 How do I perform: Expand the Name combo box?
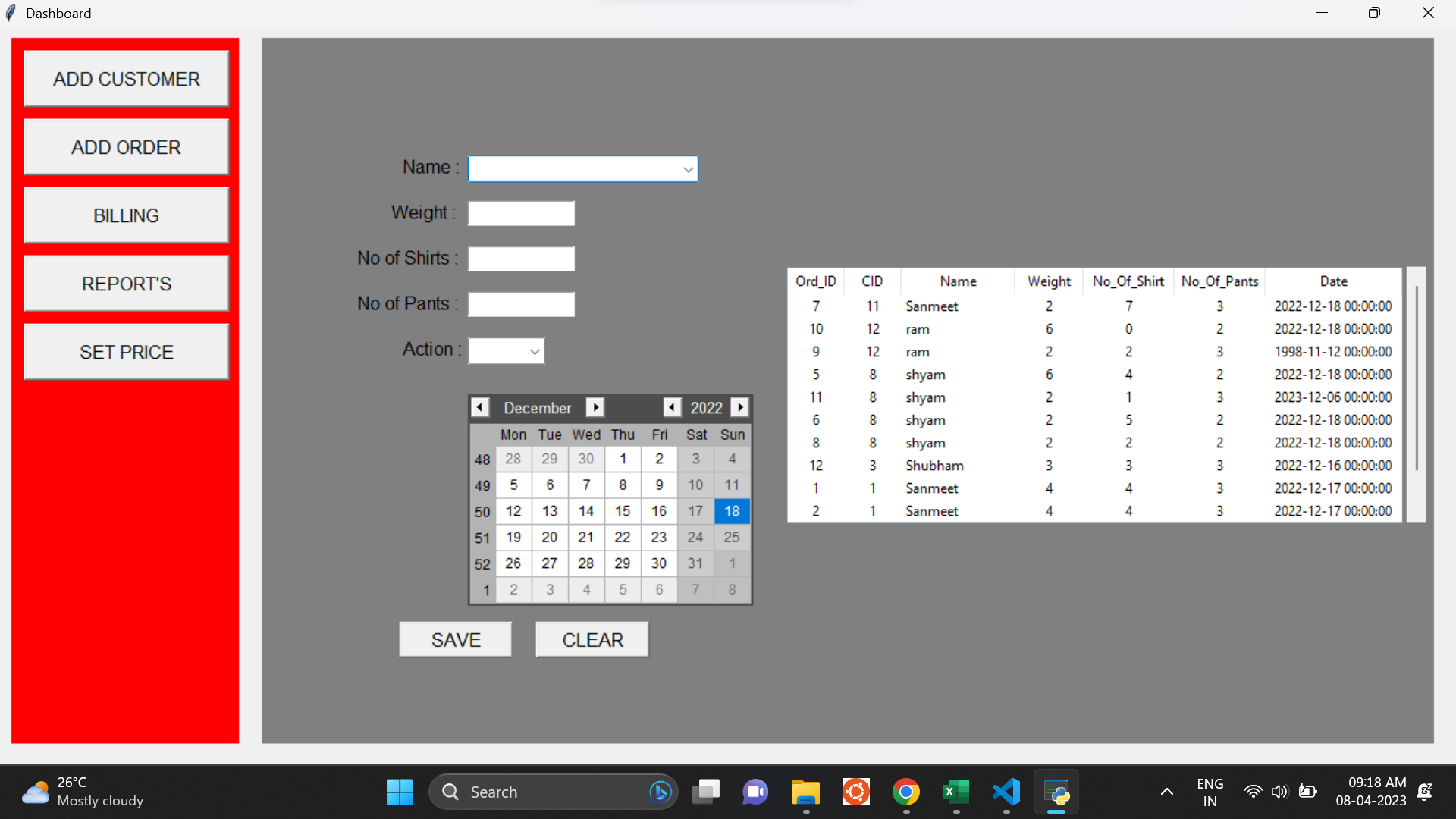pyautogui.click(x=688, y=169)
